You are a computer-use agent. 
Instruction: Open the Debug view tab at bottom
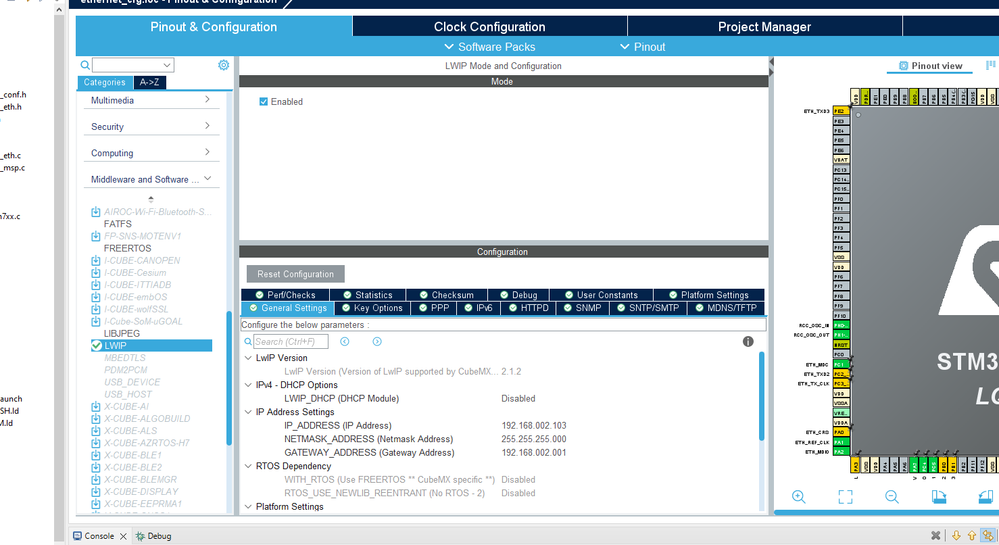point(154,536)
